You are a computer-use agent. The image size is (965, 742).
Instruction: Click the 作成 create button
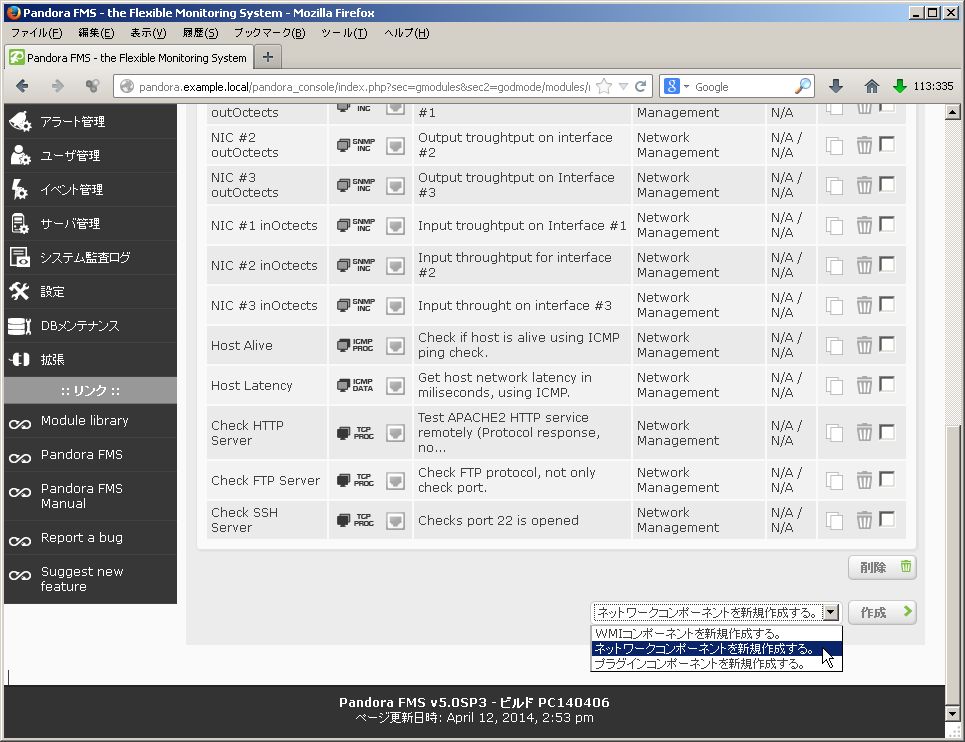click(882, 612)
